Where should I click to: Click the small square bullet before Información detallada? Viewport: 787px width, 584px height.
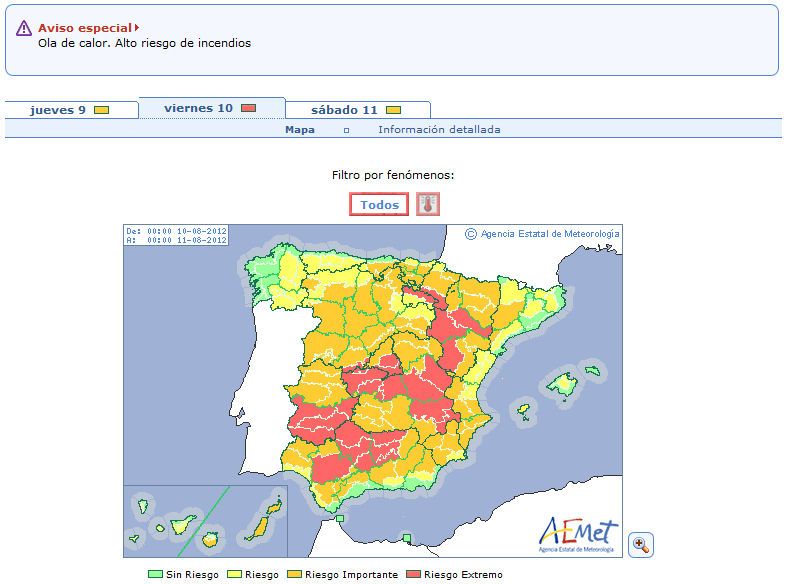[346, 130]
